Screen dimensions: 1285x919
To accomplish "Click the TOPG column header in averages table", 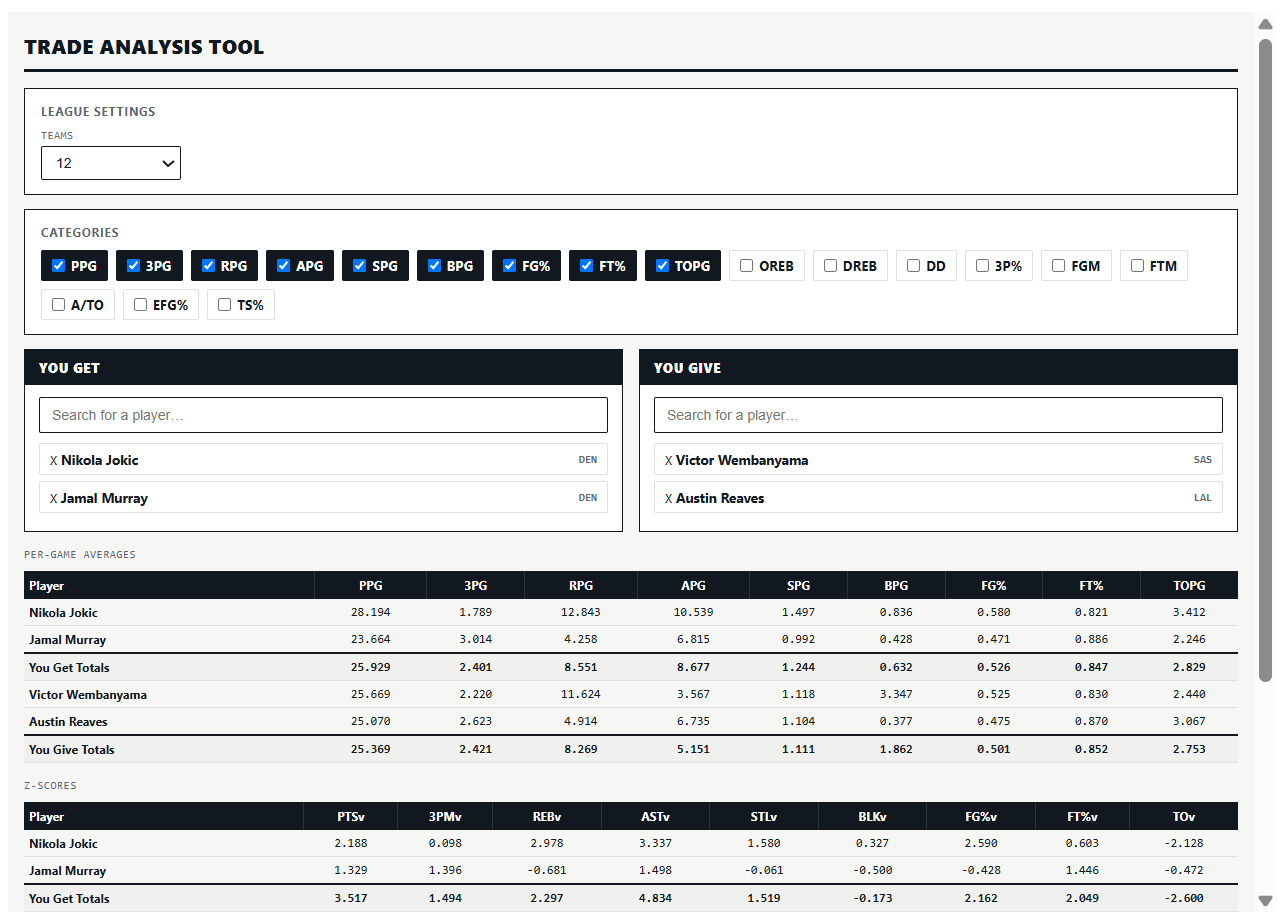I will pos(1189,586).
